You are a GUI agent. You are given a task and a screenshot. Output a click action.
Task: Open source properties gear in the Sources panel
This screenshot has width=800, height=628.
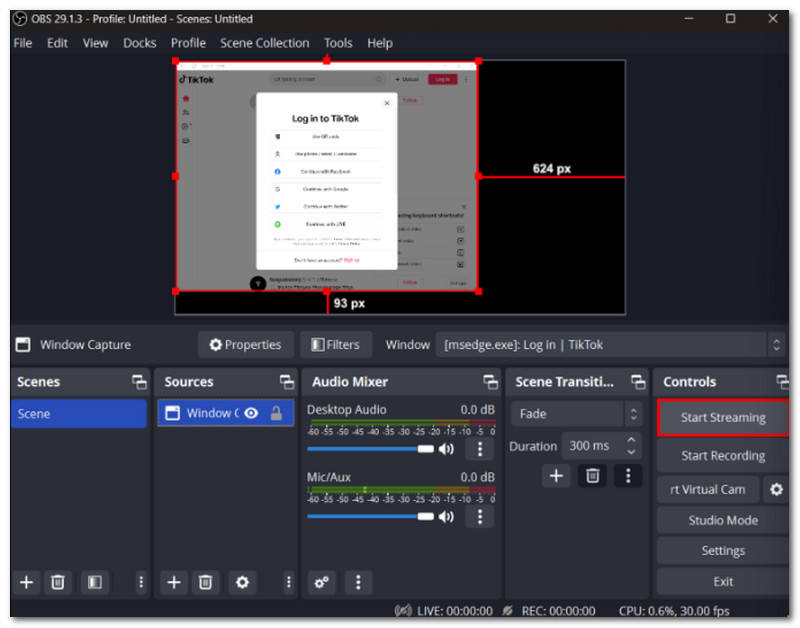(242, 582)
